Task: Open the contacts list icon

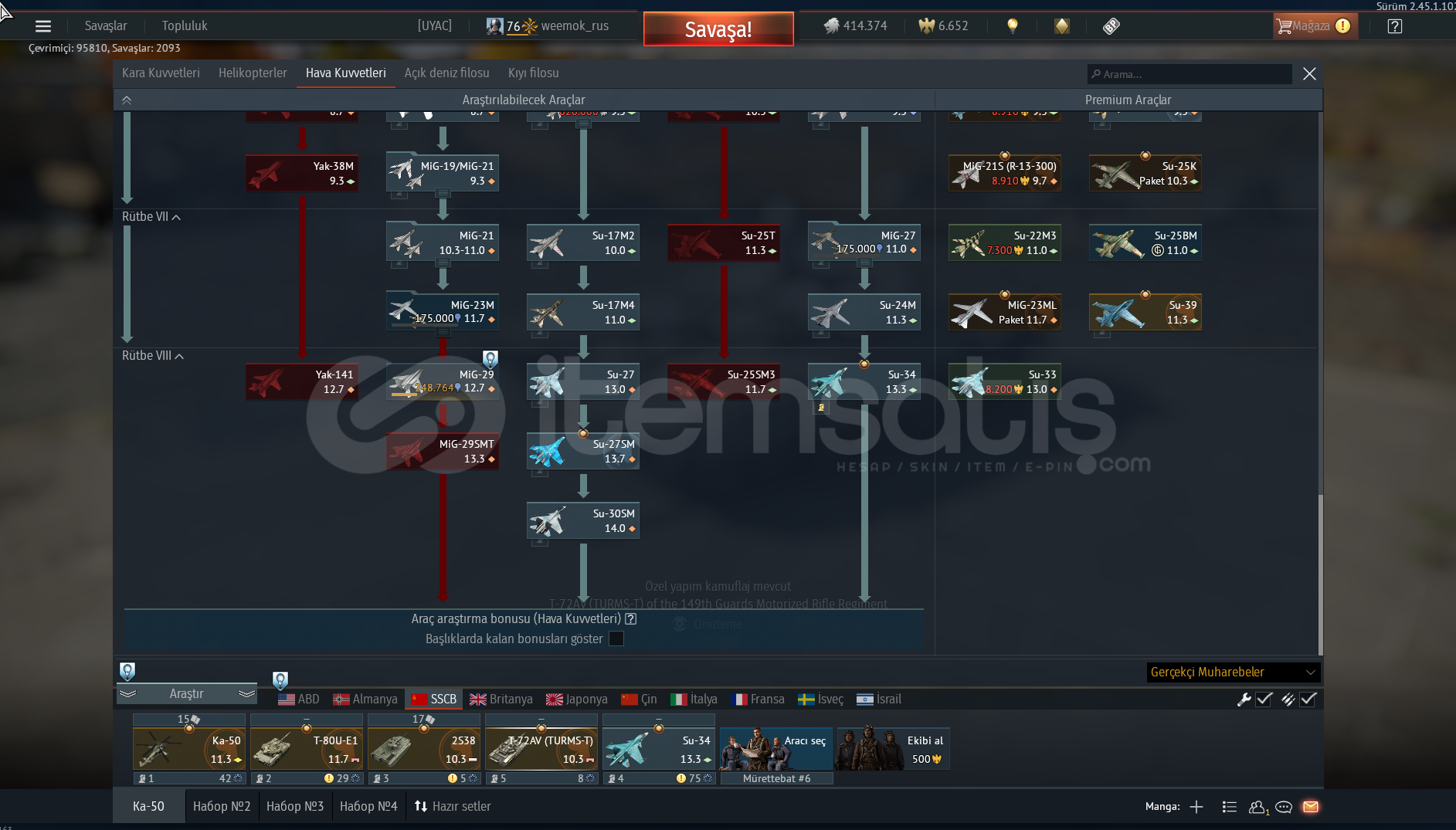Action: tap(1229, 807)
